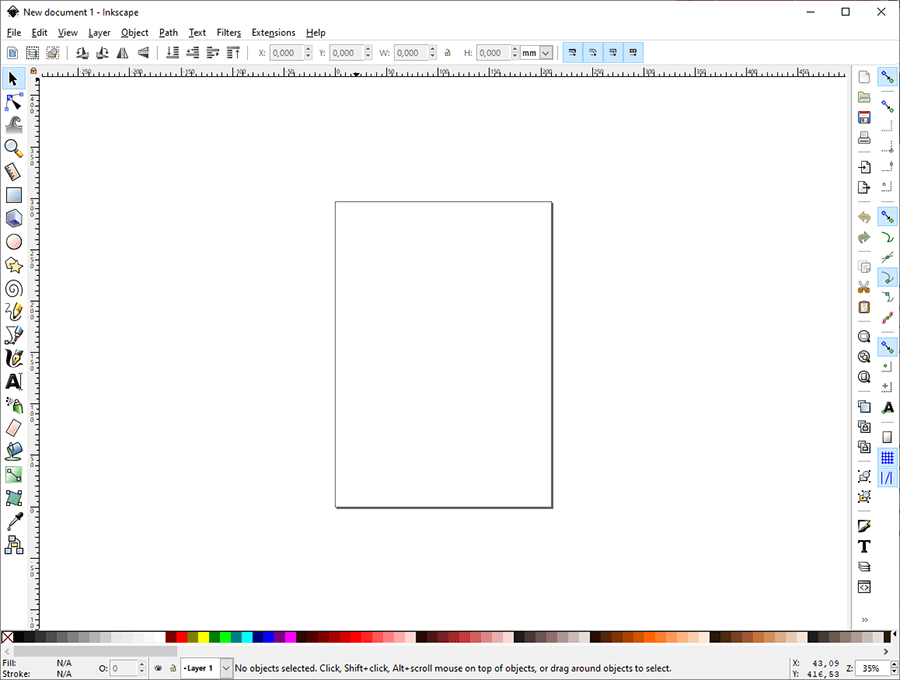Viewport: 900px width, 680px height.
Task: Click the W width input field
Action: 410,53
